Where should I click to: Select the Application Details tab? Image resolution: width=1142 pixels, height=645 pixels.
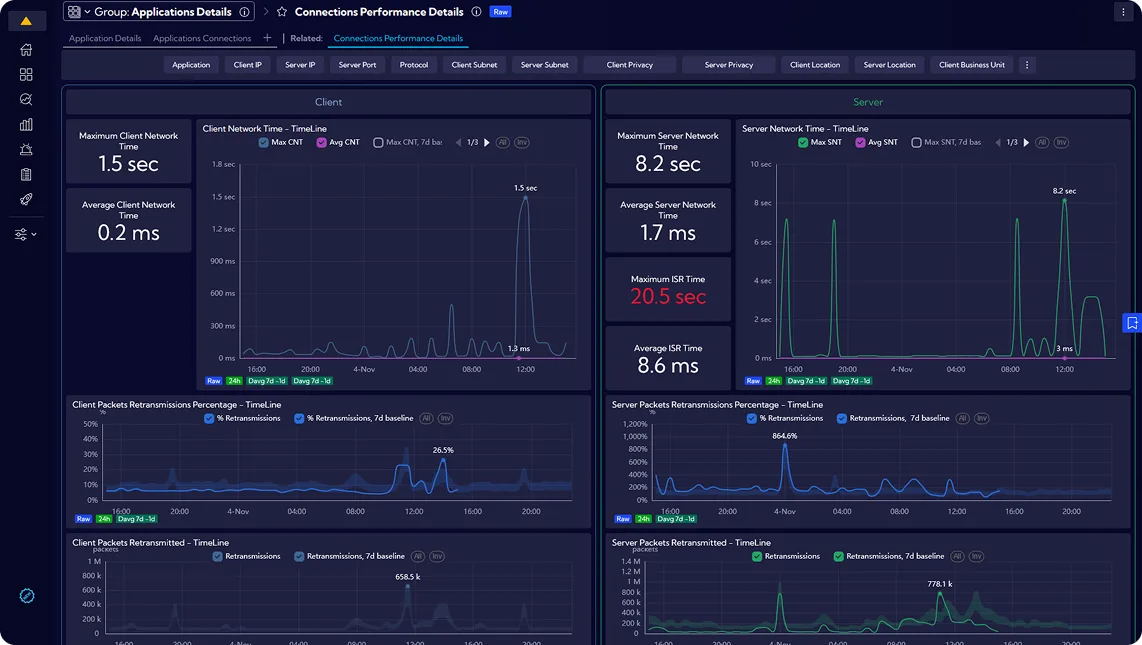(105, 38)
